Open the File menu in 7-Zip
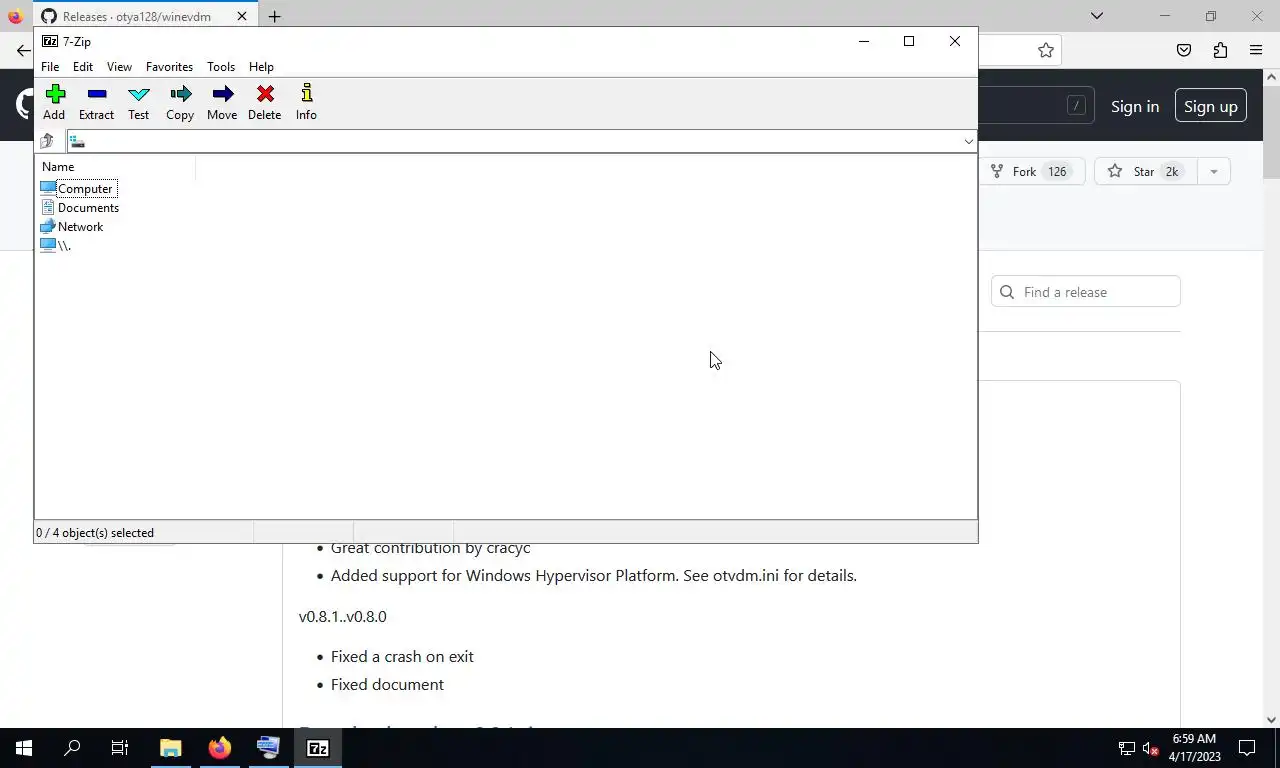 tap(50, 67)
